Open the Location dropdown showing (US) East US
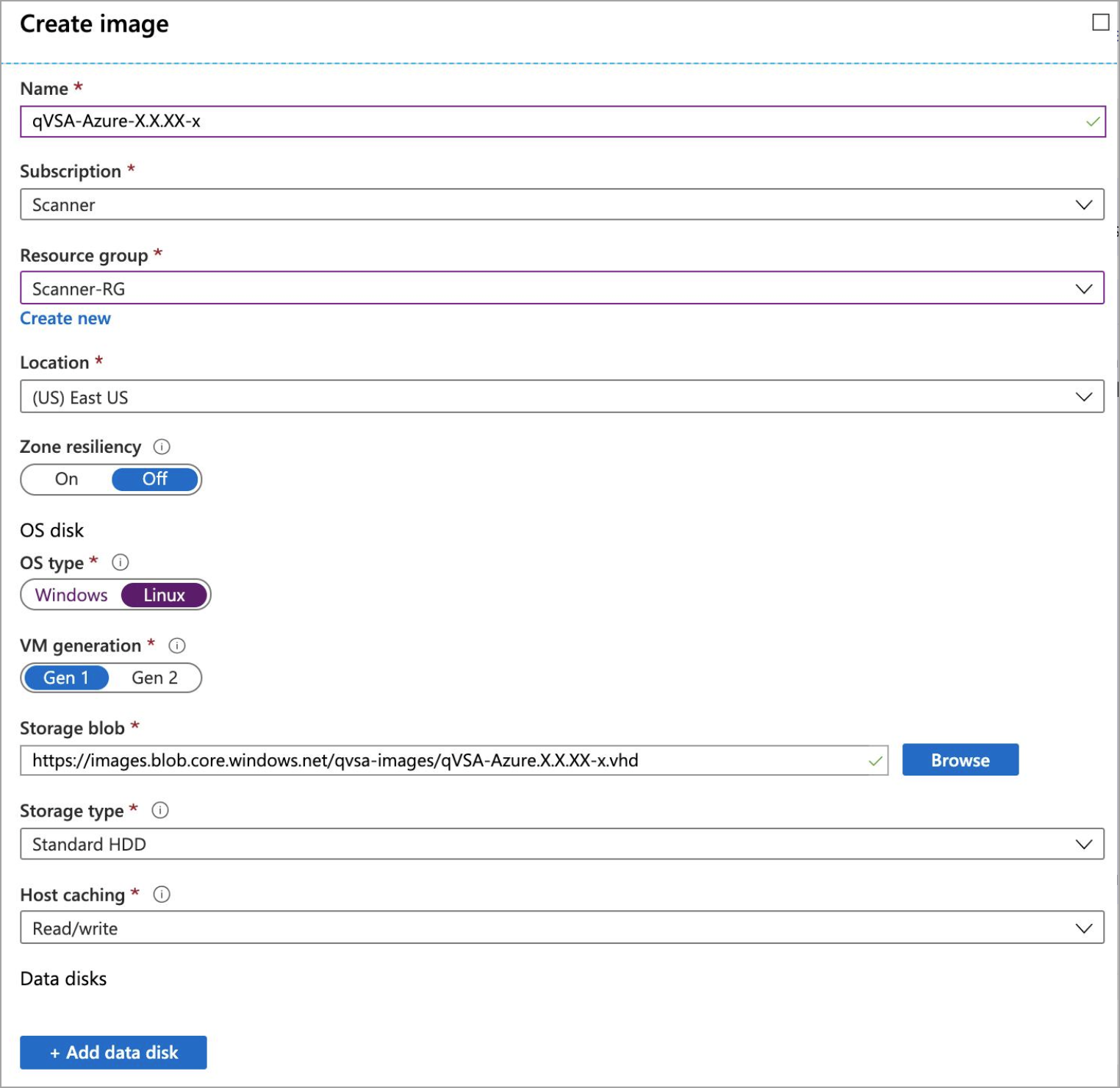This screenshot has width=1120, height=1088. point(1083,396)
